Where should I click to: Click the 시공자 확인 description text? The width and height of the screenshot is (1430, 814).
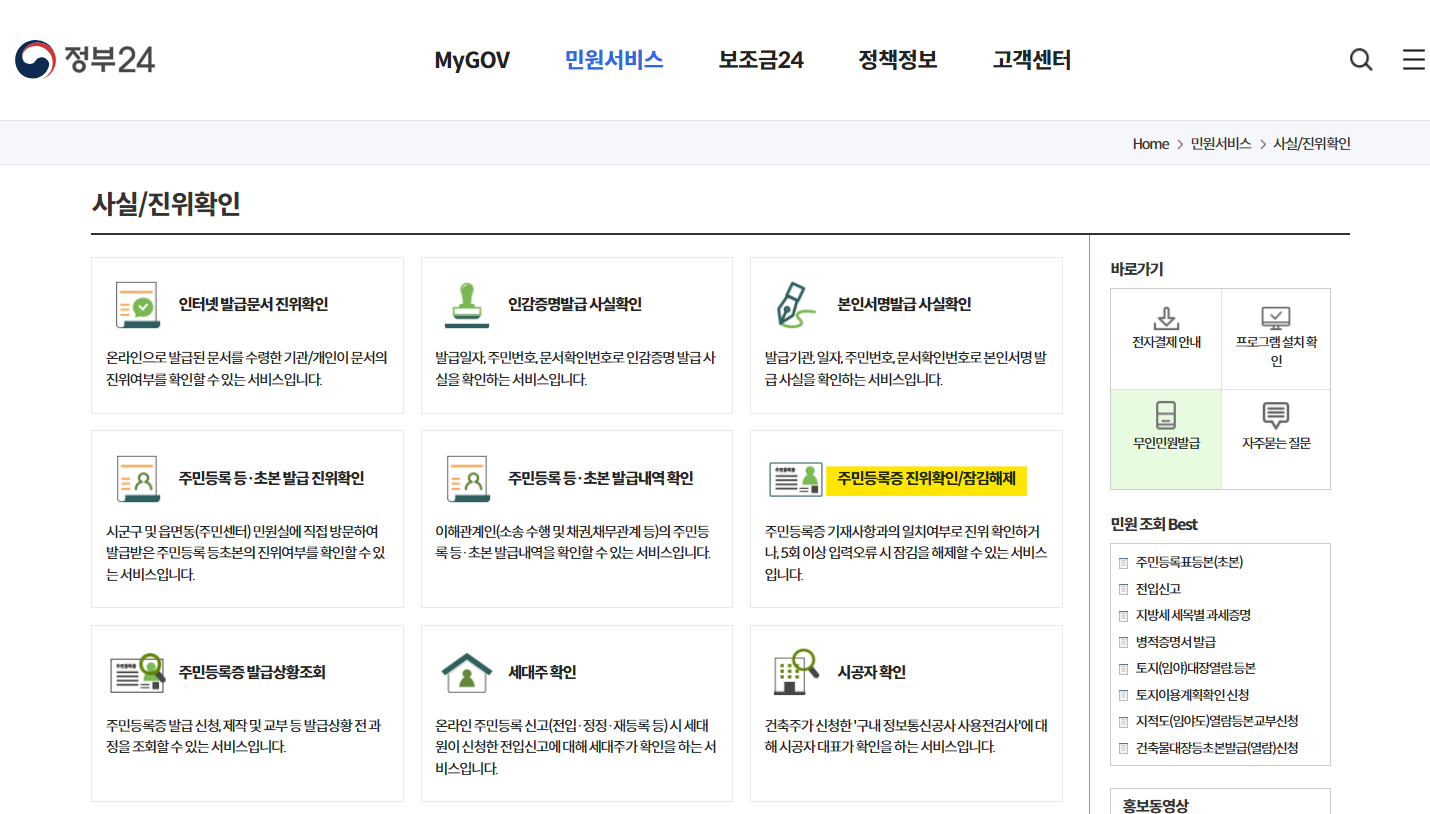click(x=905, y=736)
